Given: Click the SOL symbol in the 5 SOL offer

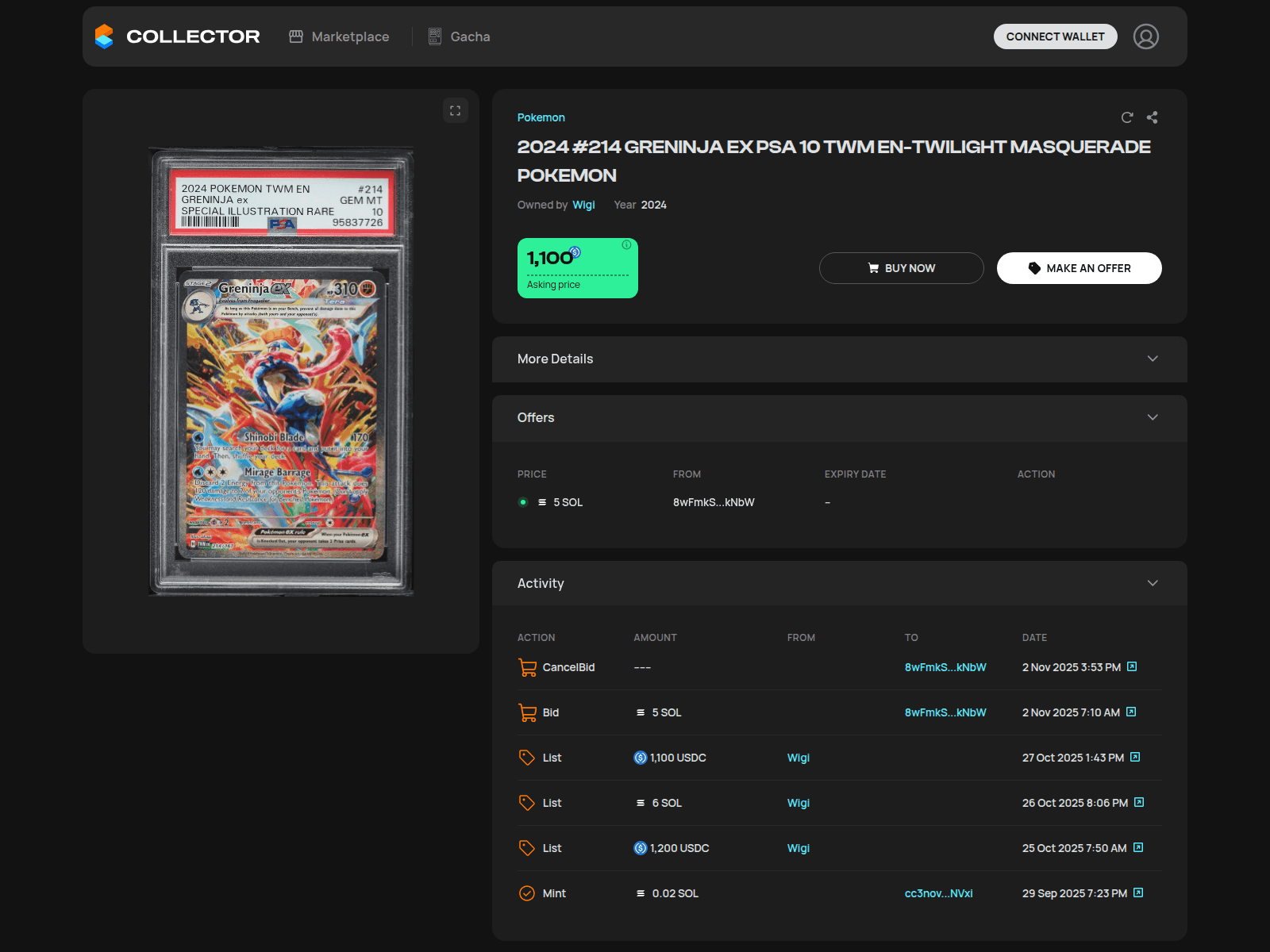Looking at the screenshot, I should 542,502.
